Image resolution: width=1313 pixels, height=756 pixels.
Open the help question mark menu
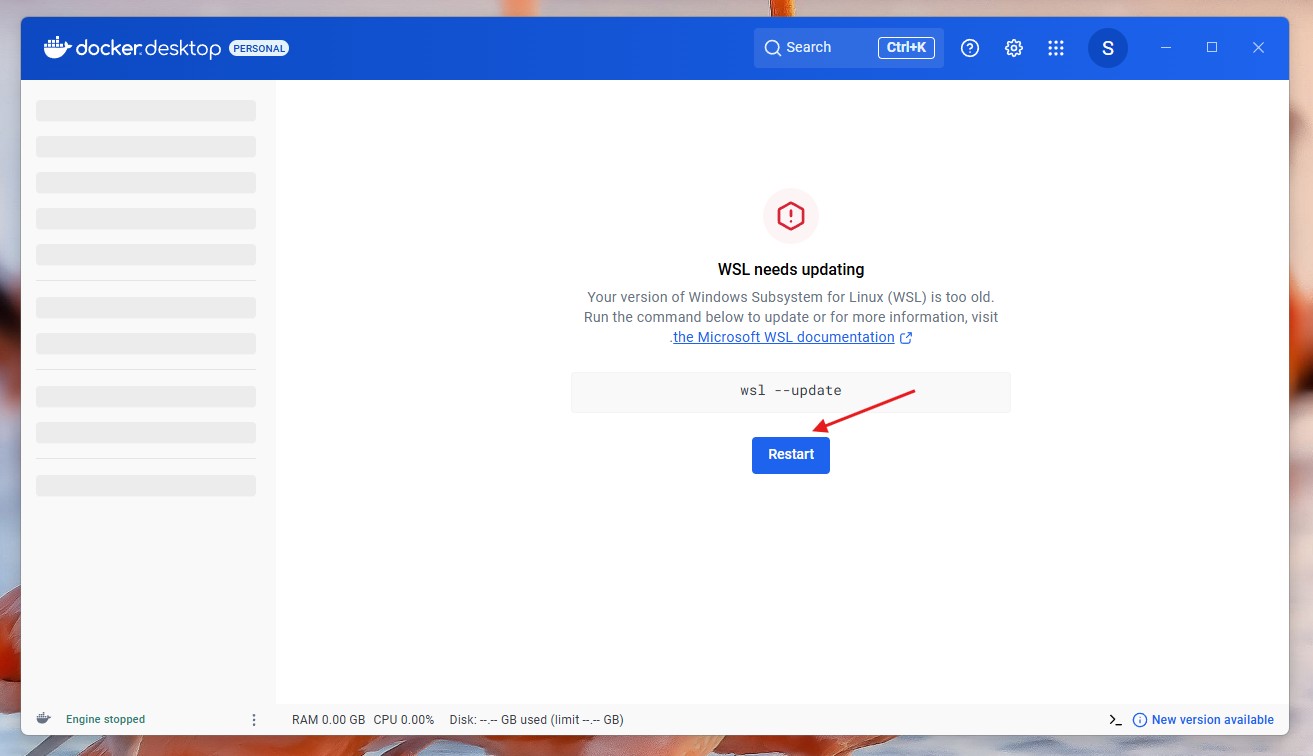tap(969, 48)
